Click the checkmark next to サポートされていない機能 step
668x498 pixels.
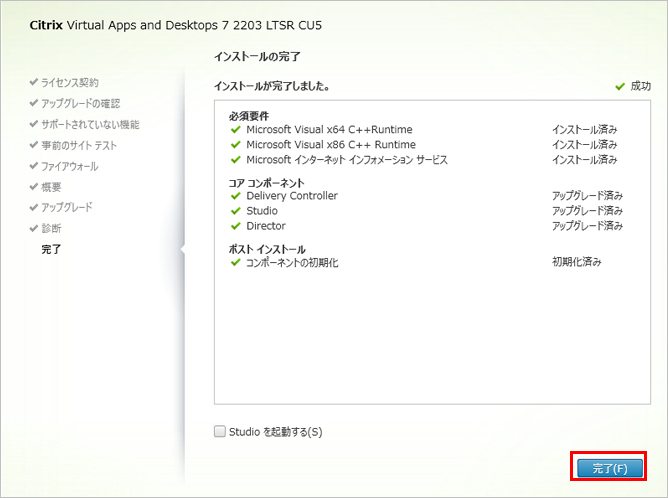(x=34, y=124)
